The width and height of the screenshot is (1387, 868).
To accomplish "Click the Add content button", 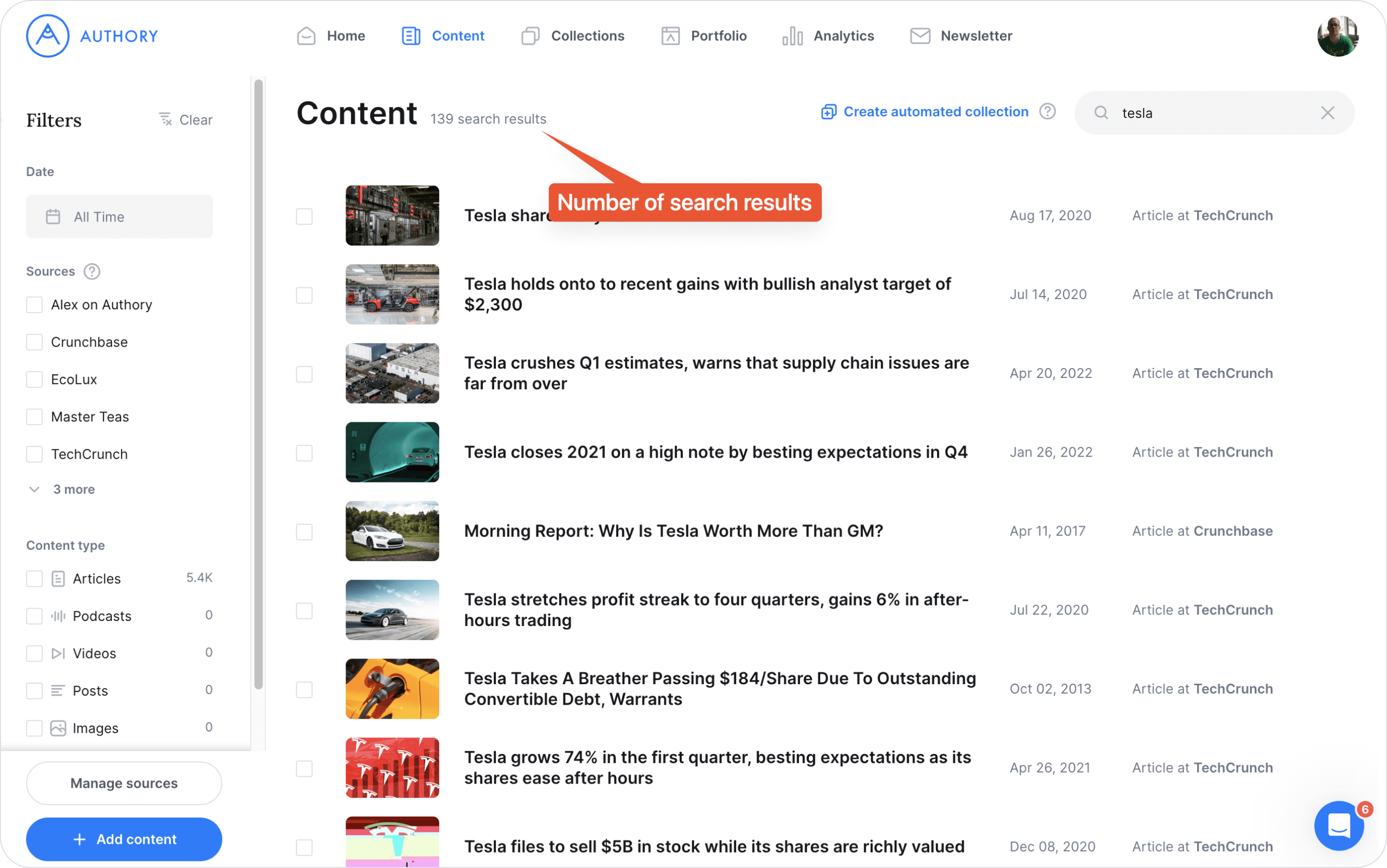I will [x=124, y=839].
